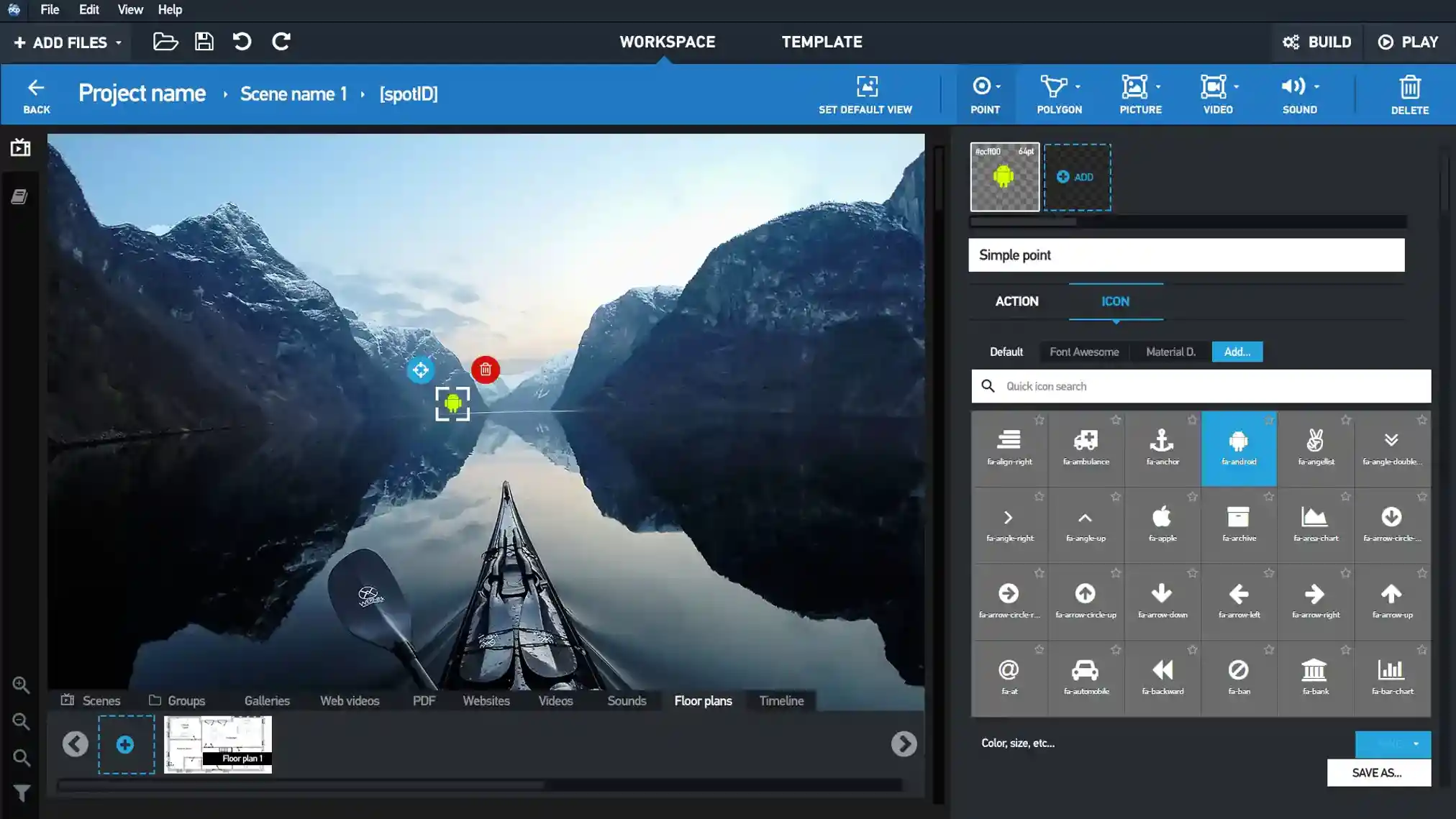Image resolution: width=1456 pixels, height=819 pixels.
Task: Click the fa-android icon in panel
Action: [1238, 446]
